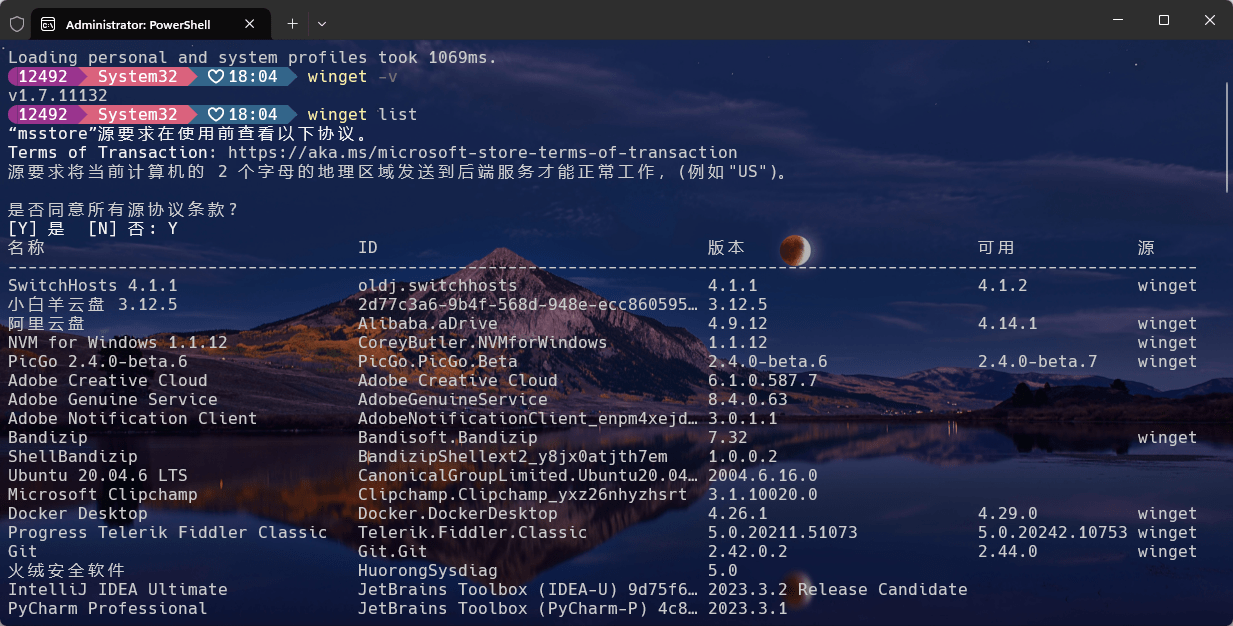Click the '可用' column header

[x=996, y=248]
